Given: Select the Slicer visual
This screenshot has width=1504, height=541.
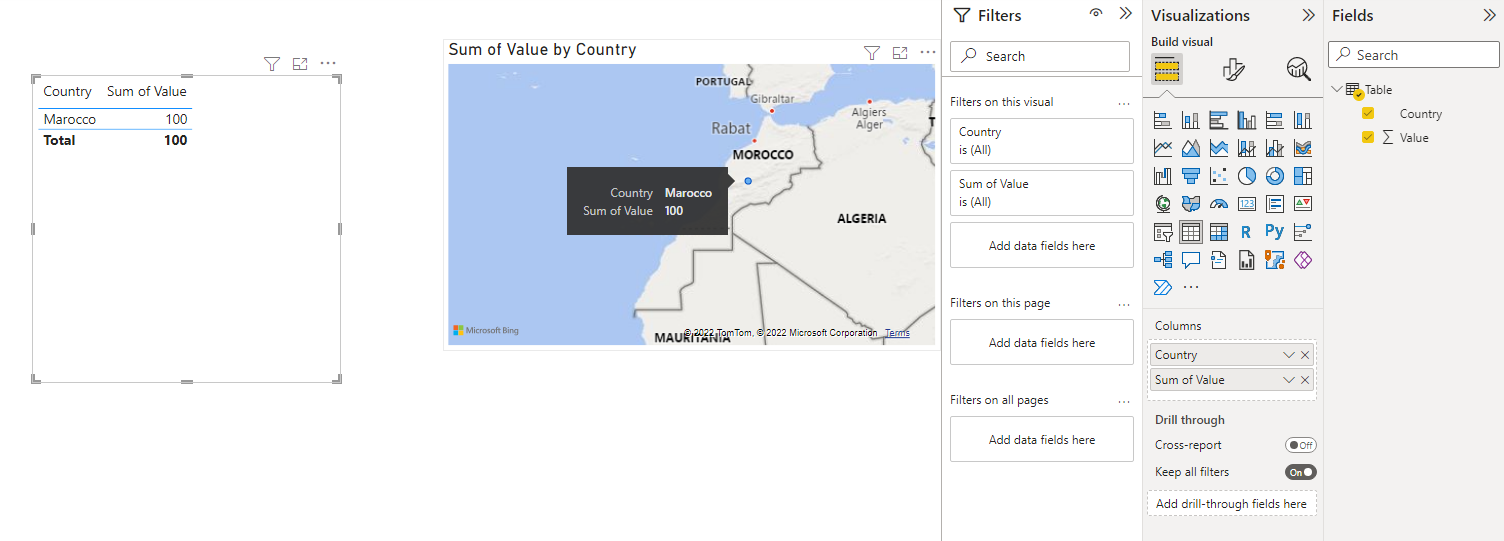Looking at the screenshot, I should [x=1162, y=232].
